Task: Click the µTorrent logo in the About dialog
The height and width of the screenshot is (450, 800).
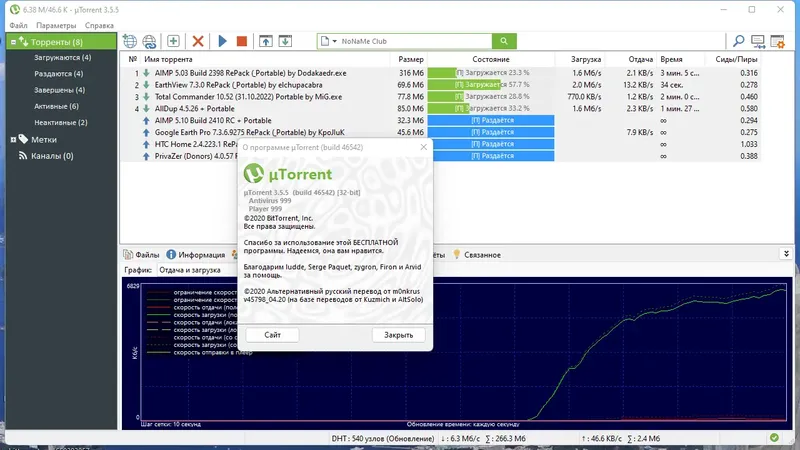Action: (254, 173)
